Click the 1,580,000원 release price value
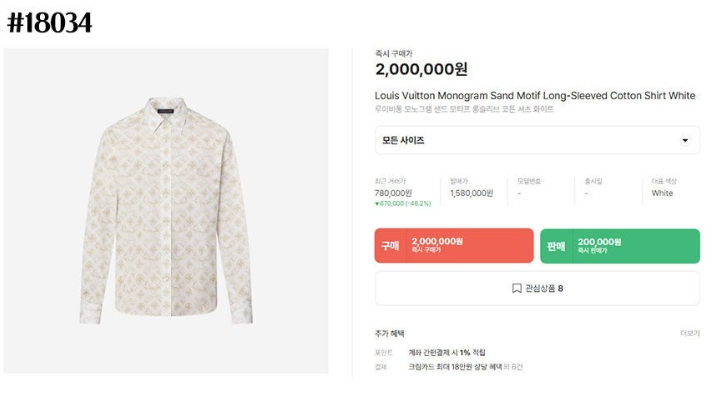This screenshot has width=716, height=420. (471, 193)
